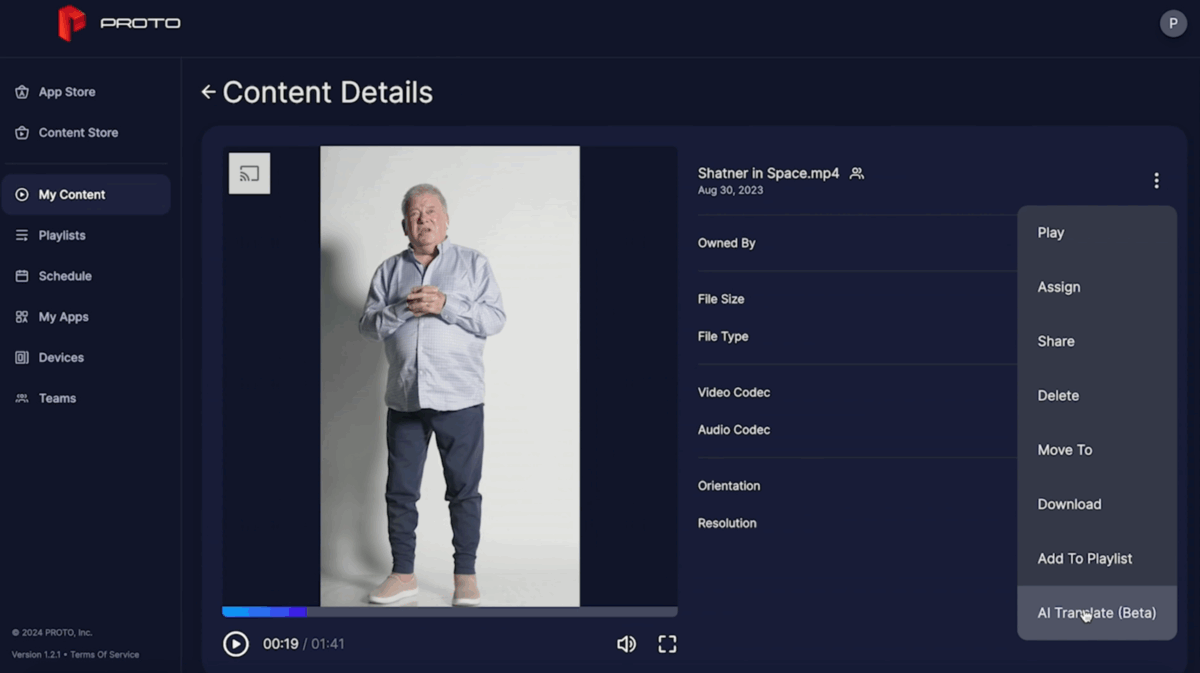Viewport: 1200px width, 673px height.
Task: Open the three-dot options menu
Action: (1156, 181)
